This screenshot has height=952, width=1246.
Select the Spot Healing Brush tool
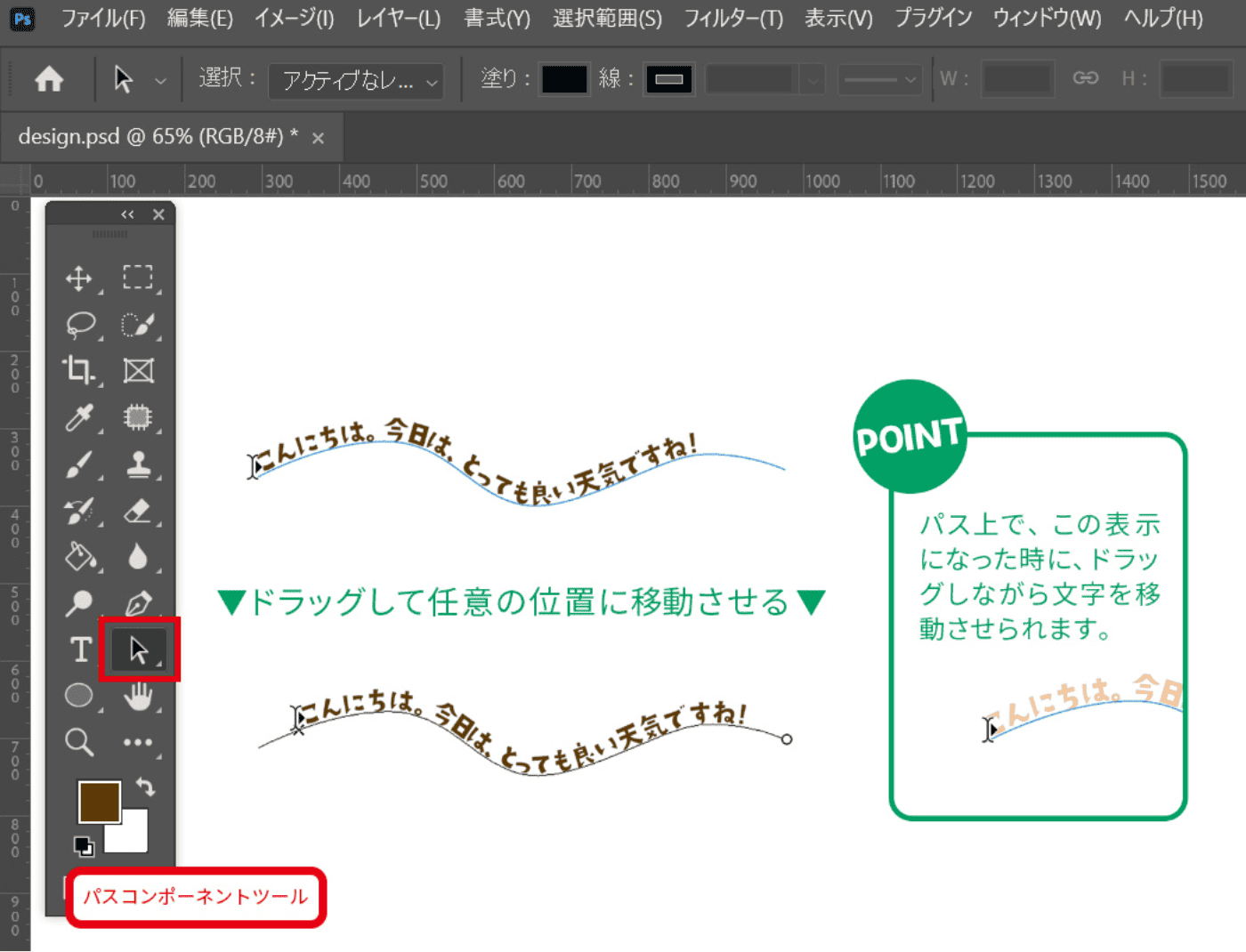pos(138,417)
